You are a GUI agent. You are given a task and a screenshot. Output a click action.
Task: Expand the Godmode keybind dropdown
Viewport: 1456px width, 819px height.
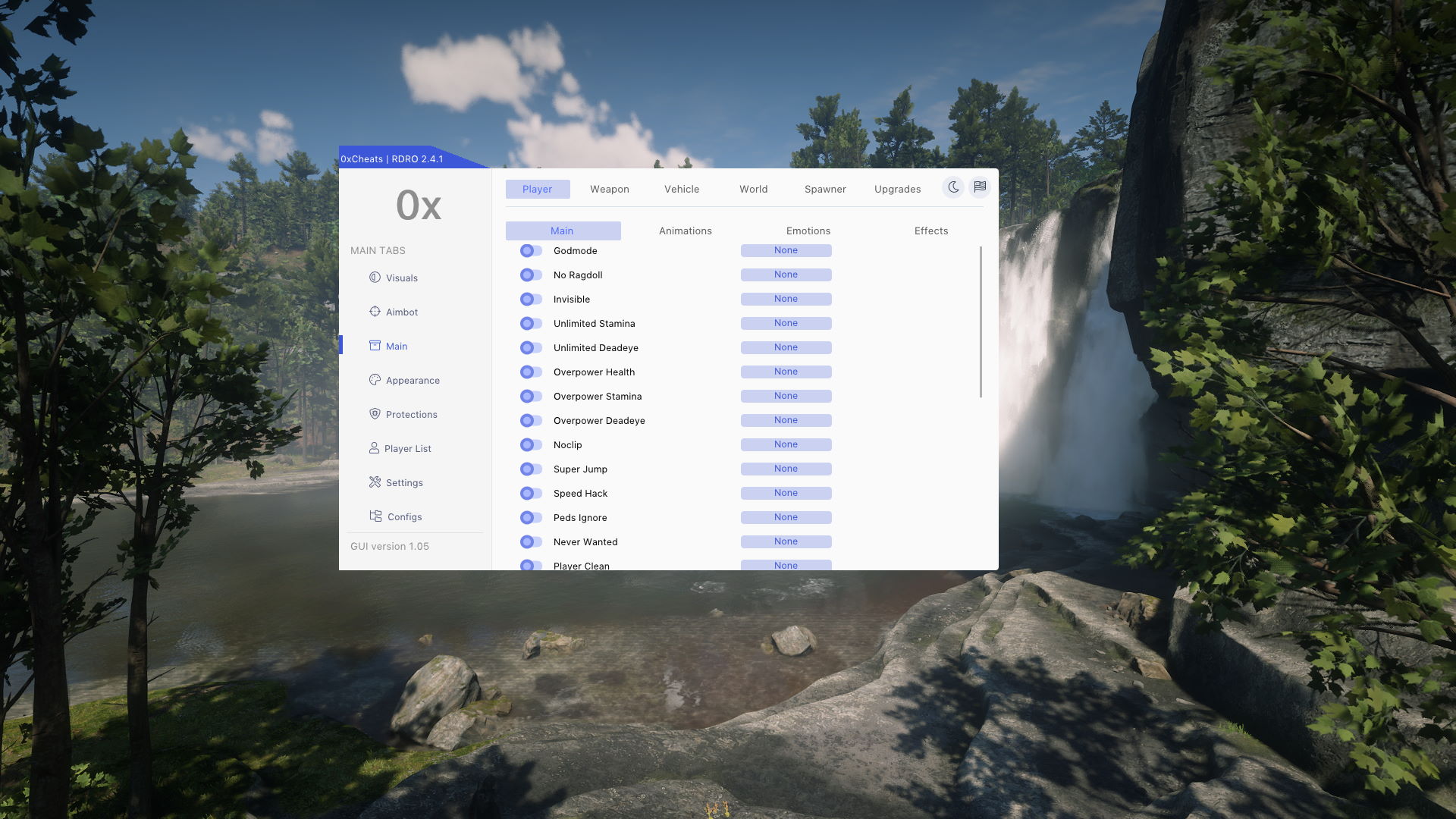(x=786, y=250)
